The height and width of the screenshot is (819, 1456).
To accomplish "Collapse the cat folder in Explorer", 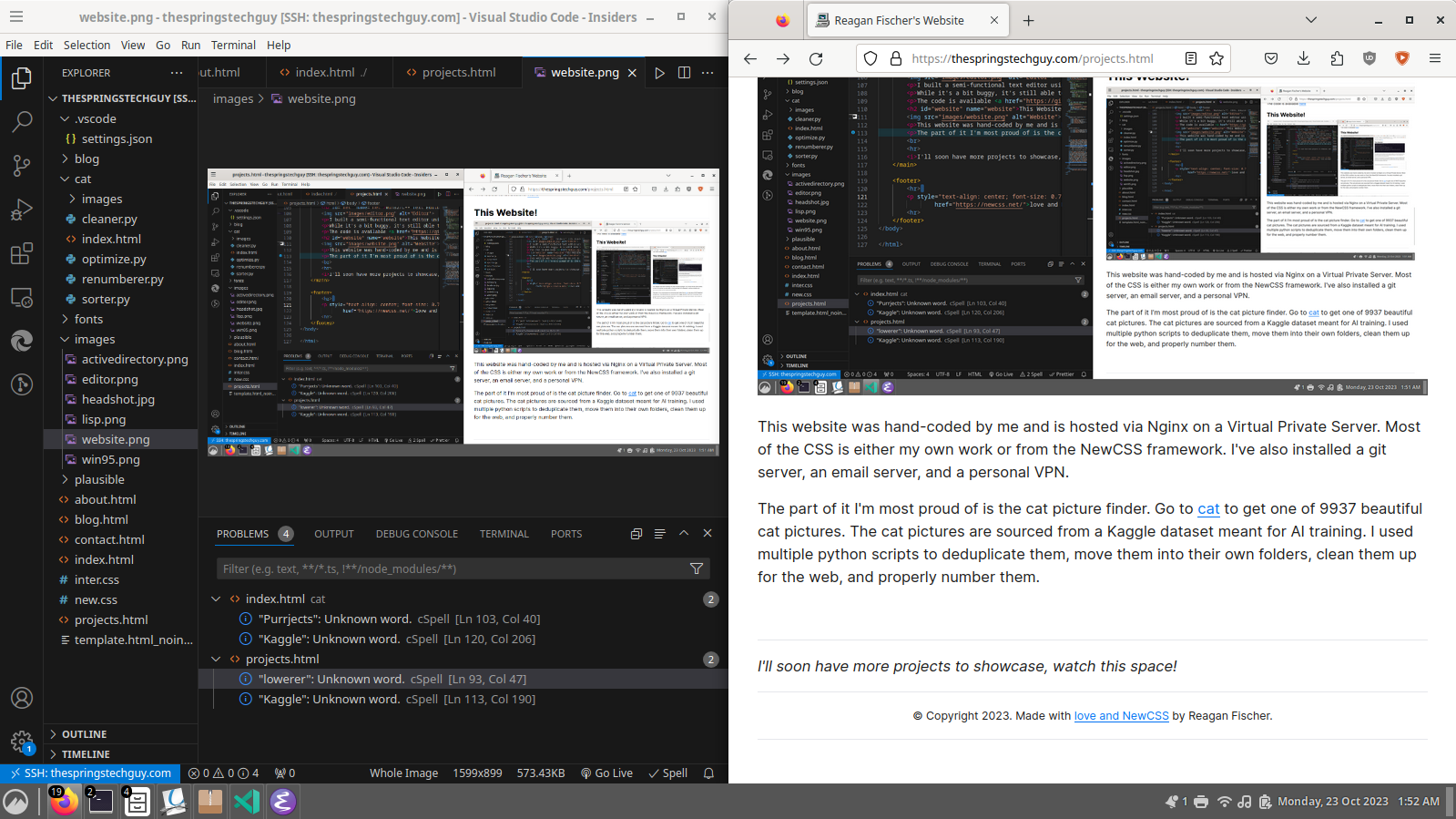I will tap(66, 179).
